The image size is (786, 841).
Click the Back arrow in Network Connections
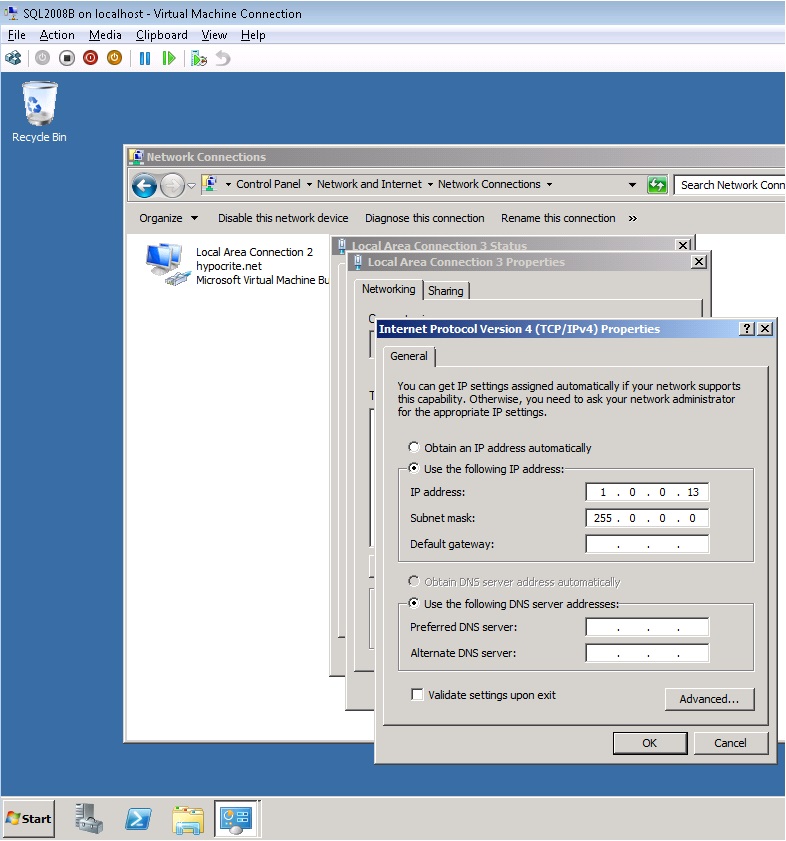pyautogui.click(x=144, y=186)
